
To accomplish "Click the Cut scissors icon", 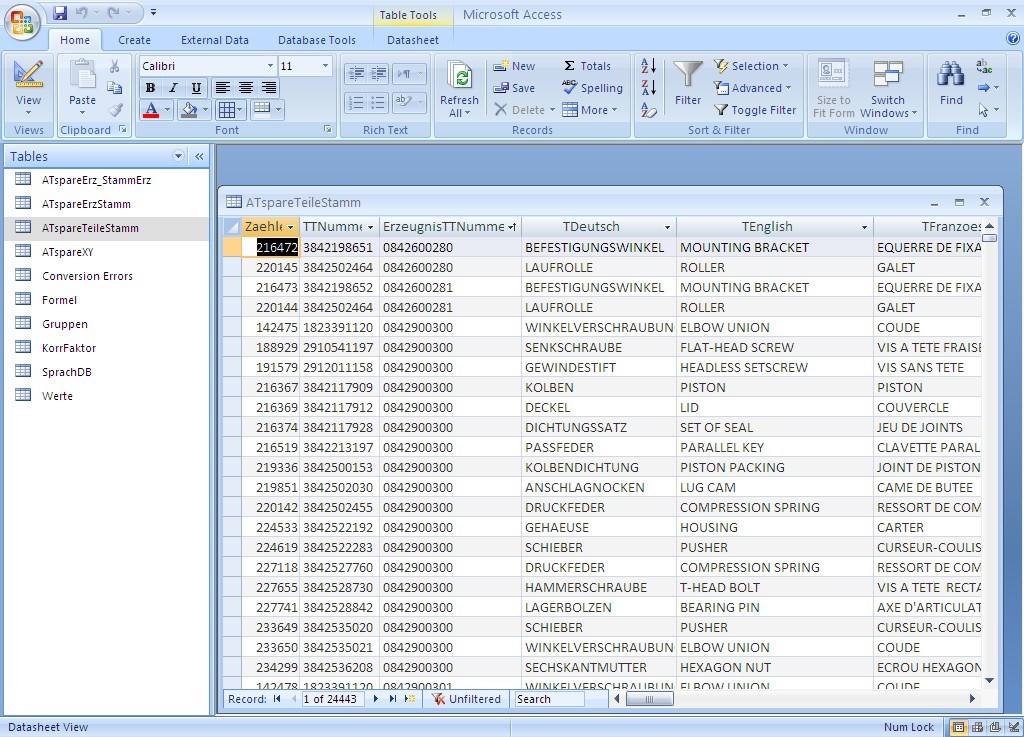I will [114, 67].
